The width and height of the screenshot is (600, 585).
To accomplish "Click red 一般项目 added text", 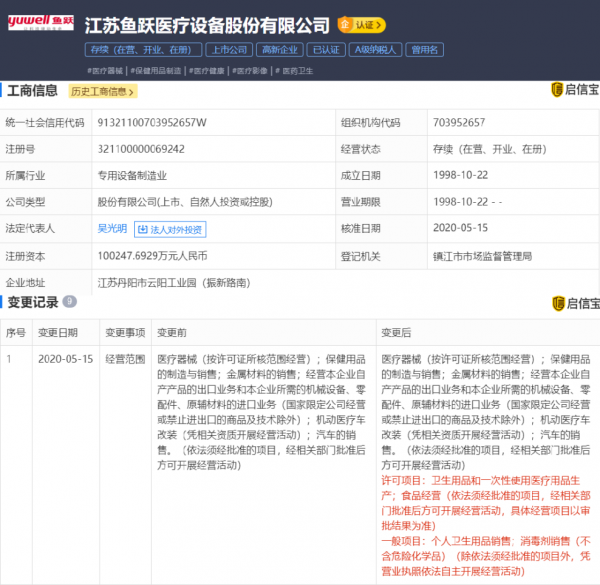I will [x=486, y=556].
